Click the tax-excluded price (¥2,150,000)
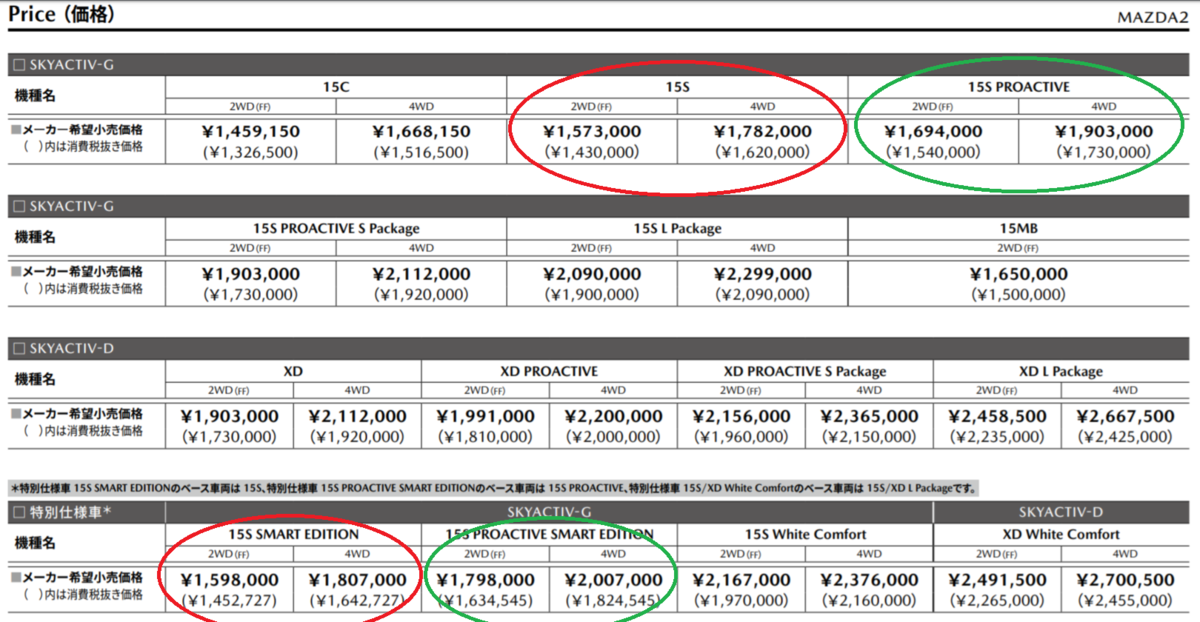Image resolution: width=1200 pixels, height=622 pixels. pyautogui.click(x=869, y=437)
